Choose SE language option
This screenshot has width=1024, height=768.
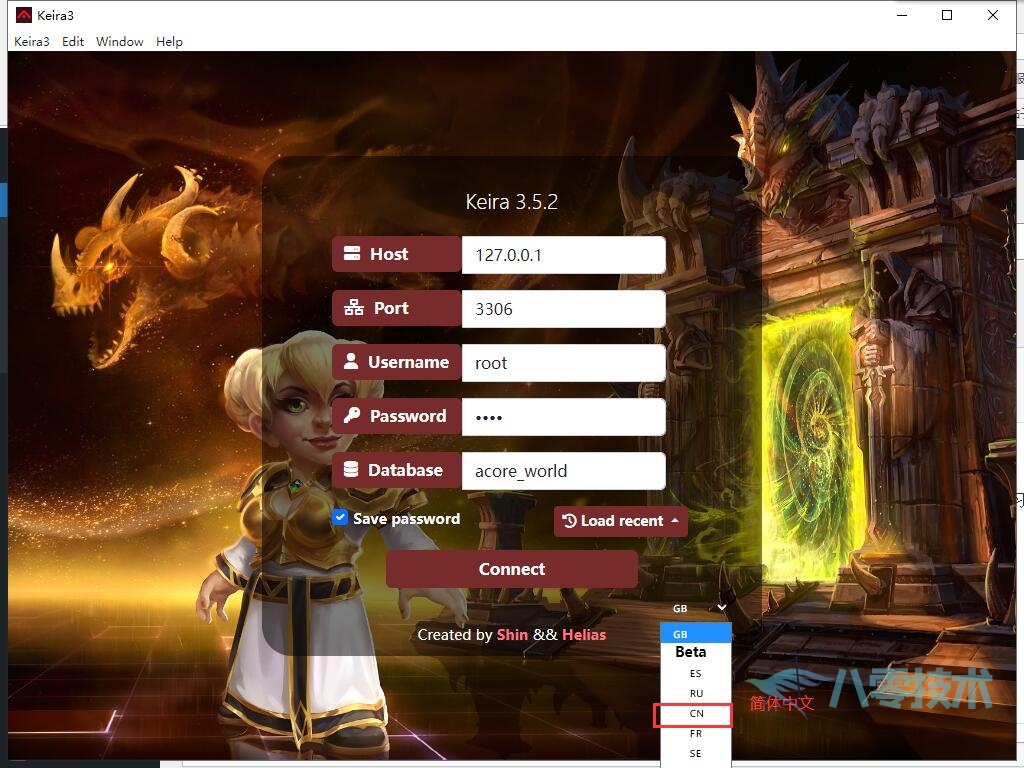click(696, 754)
